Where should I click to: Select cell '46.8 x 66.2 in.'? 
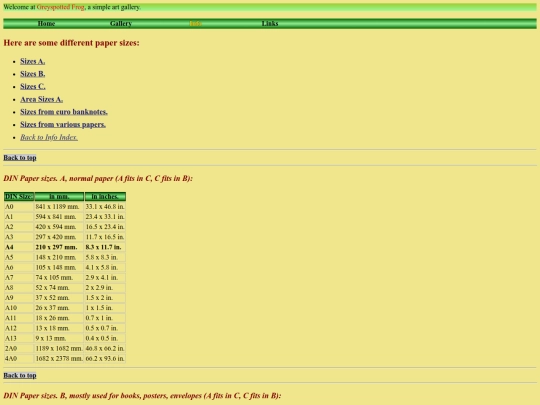105,349
